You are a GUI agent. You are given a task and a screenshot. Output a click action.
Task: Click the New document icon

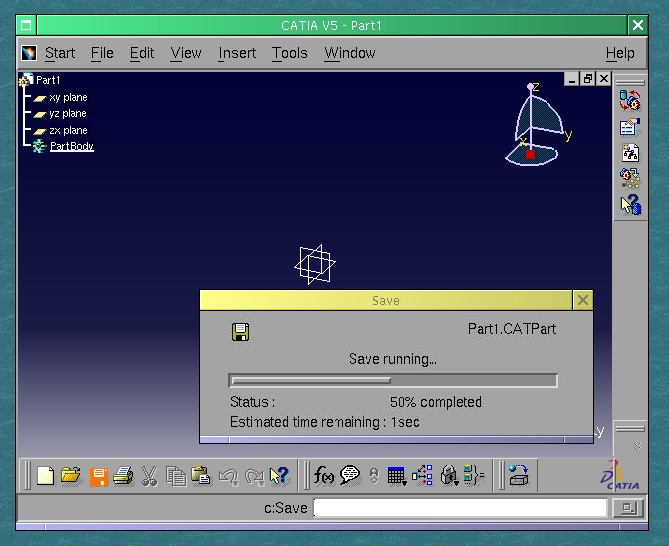(x=46, y=476)
